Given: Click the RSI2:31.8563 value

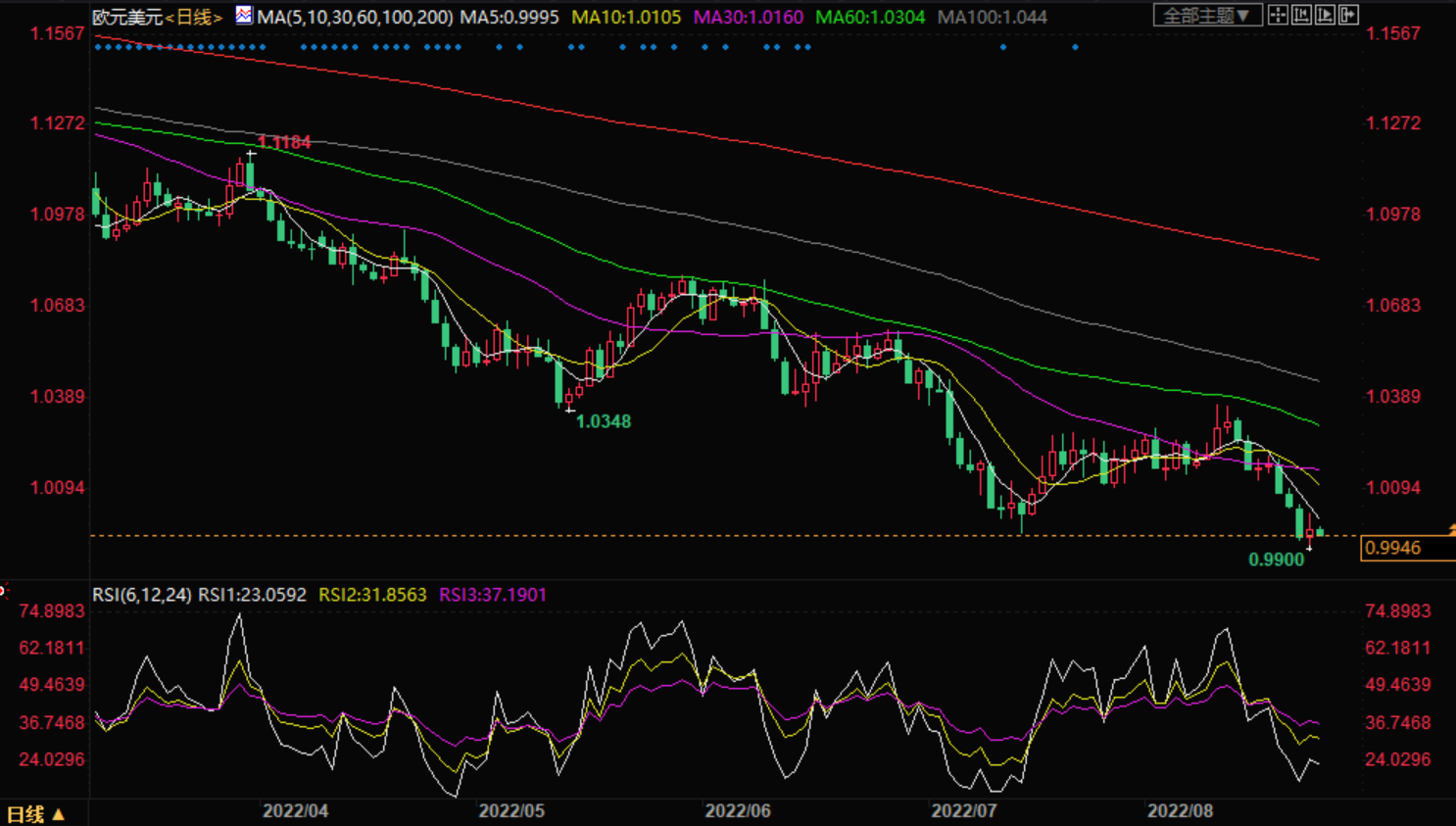Looking at the screenshot, I should point(373,595).
